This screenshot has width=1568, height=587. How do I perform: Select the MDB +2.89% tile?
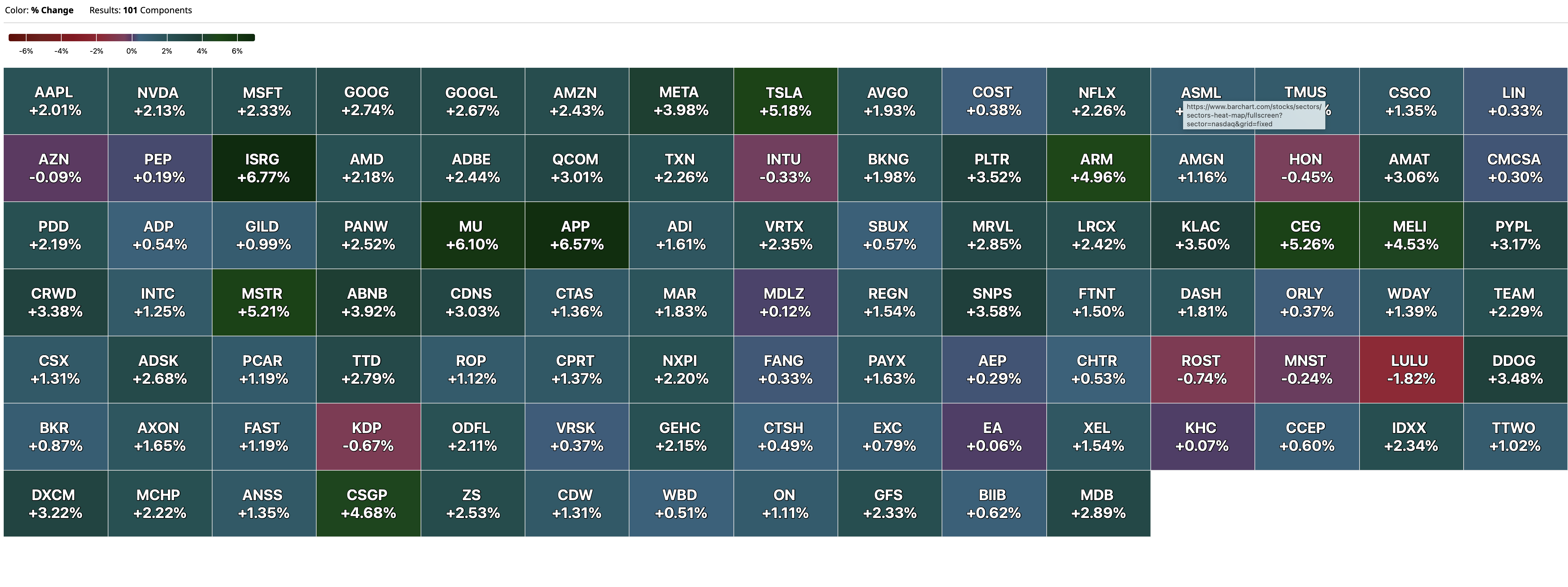click(x=1098, y=504)
